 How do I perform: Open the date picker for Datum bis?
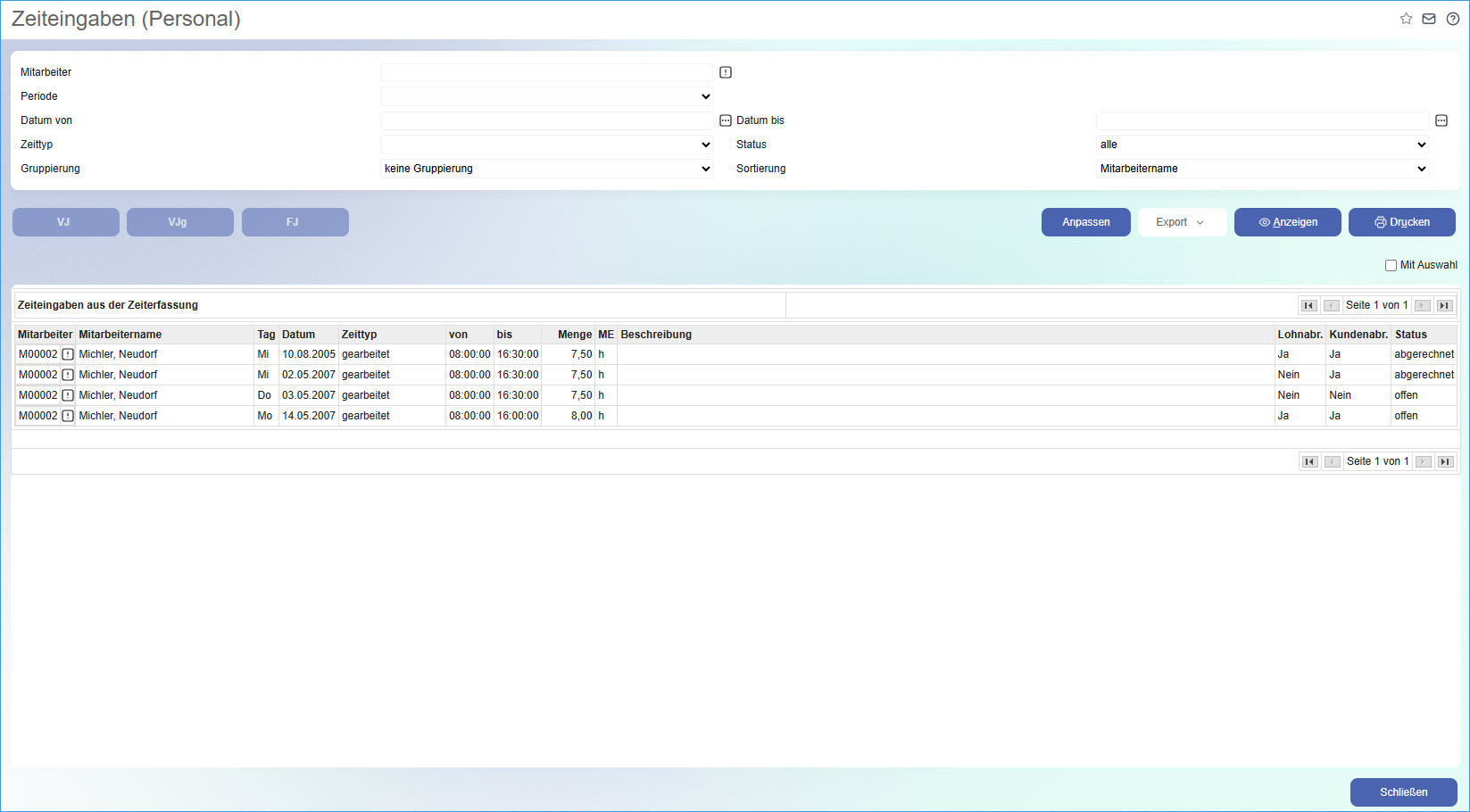click(1441, 120)
